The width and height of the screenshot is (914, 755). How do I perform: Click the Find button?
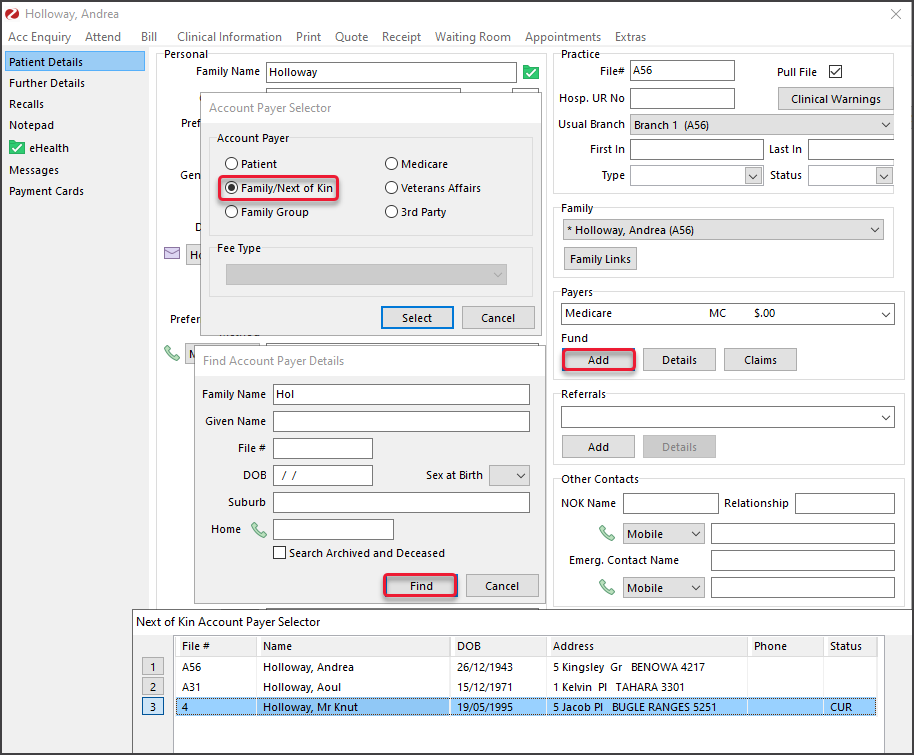[421, 586]
